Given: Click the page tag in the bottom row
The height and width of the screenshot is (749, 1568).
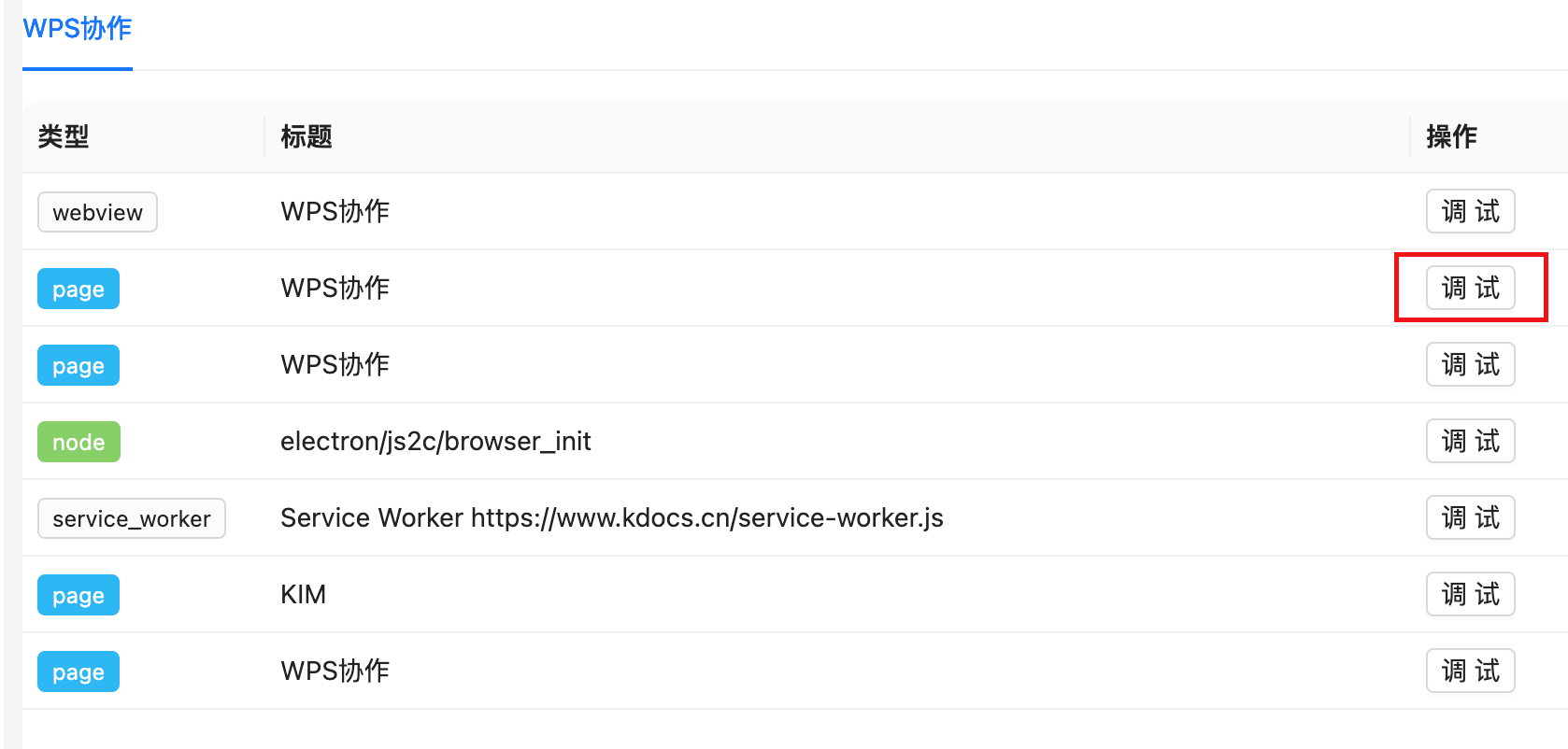Looking at the screenshot, I should (x=78, y=671).
